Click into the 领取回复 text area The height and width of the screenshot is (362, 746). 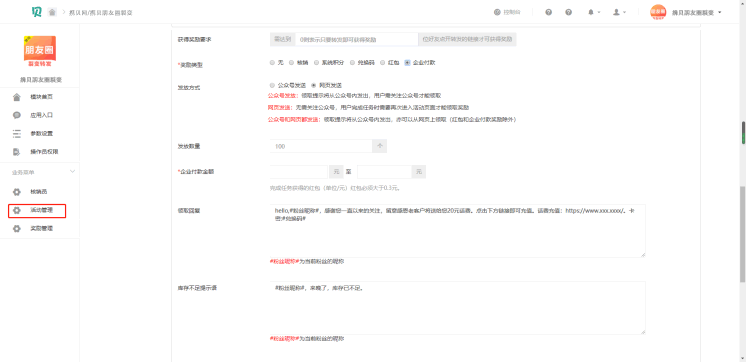point(457,231)
